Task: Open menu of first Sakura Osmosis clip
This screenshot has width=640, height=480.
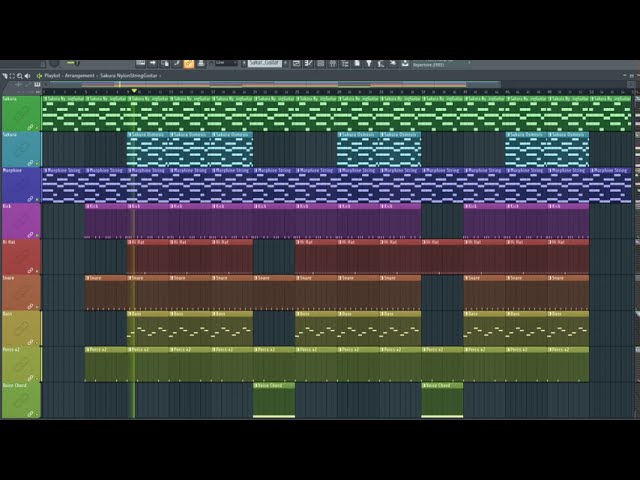Action: tap(130, 135)
